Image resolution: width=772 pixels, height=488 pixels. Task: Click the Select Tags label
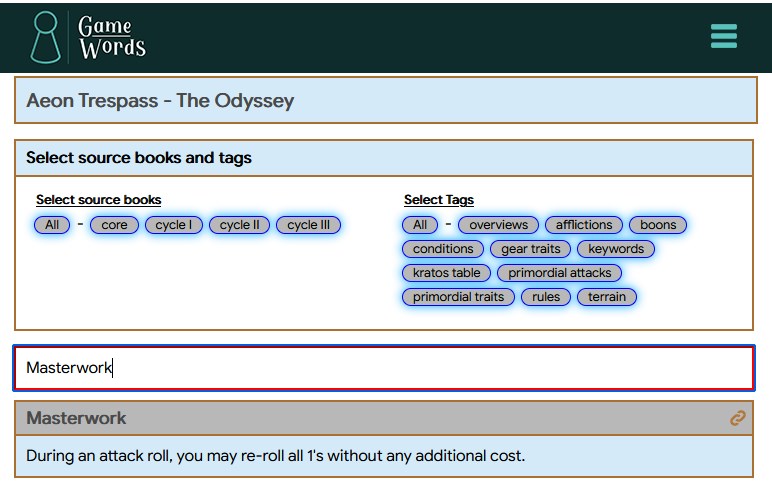click(439, 200)
